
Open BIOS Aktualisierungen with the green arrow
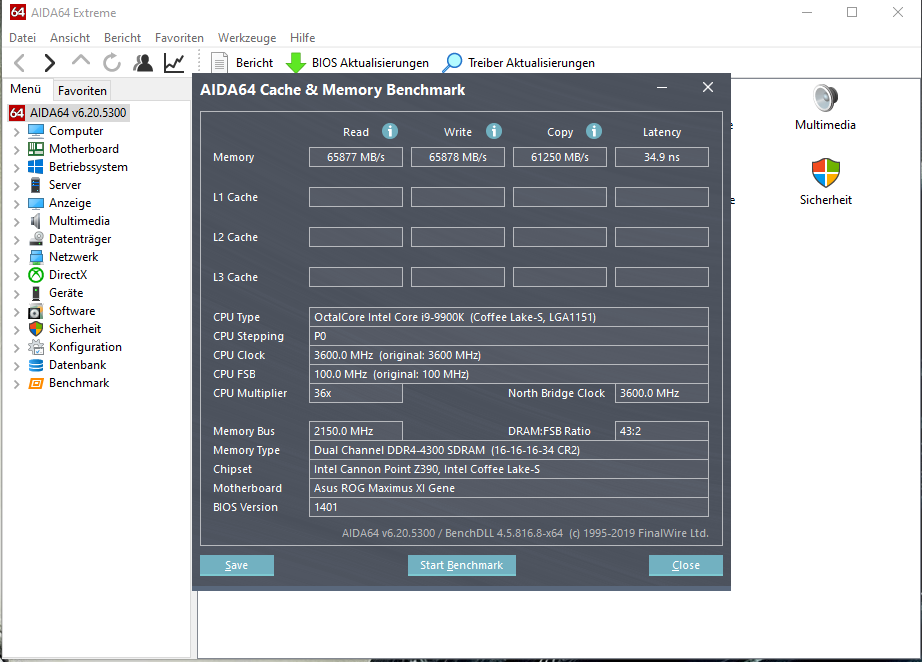pyautogui.click(x=358, y=63)
